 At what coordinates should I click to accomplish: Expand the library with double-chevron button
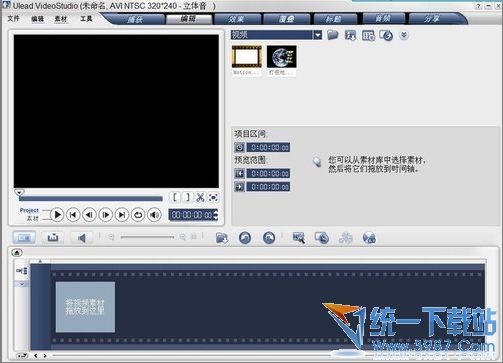tap(404, 35)
